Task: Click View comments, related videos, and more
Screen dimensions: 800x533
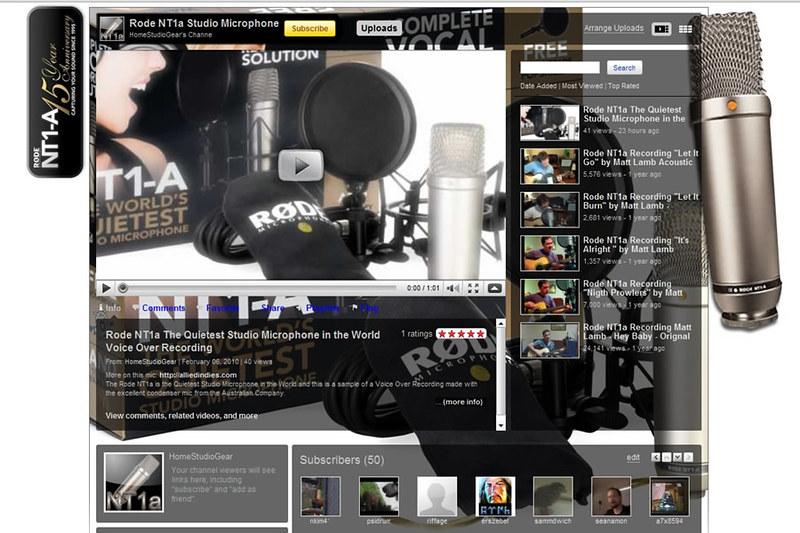Action: (x=182, y=416)
